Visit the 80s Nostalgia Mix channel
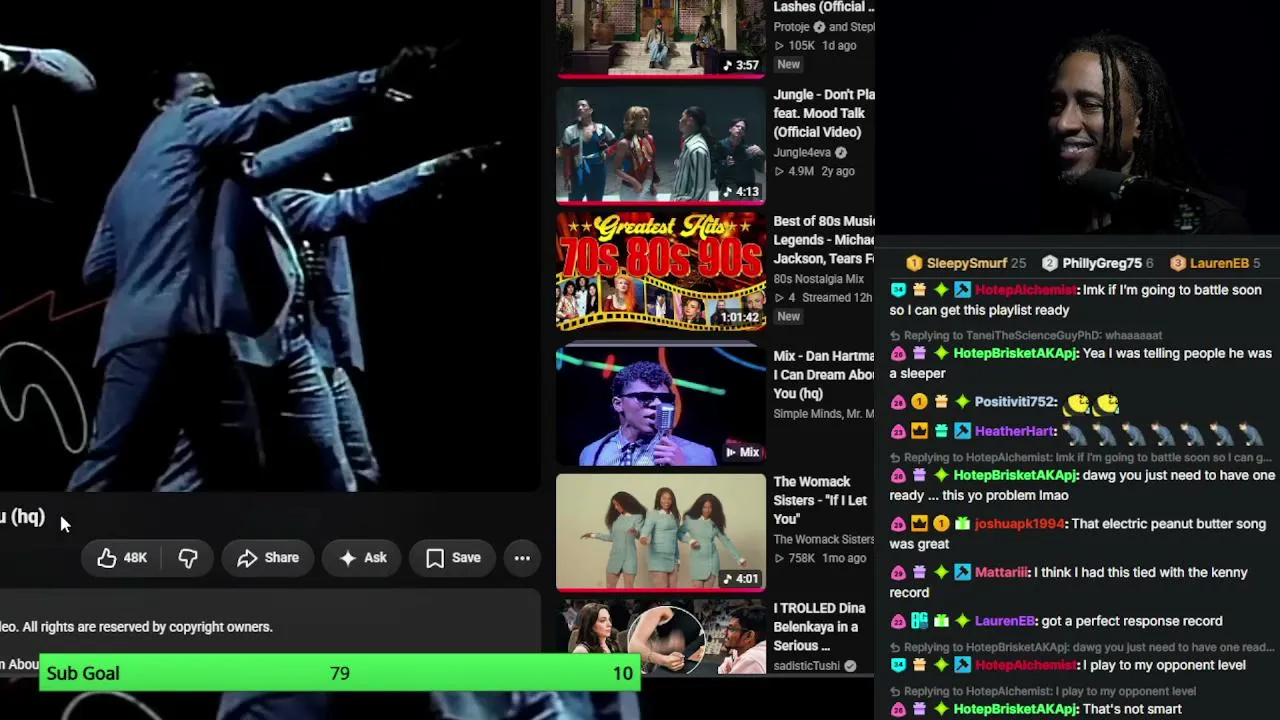This screenshot has height=720, width=1280. [818, 279]
